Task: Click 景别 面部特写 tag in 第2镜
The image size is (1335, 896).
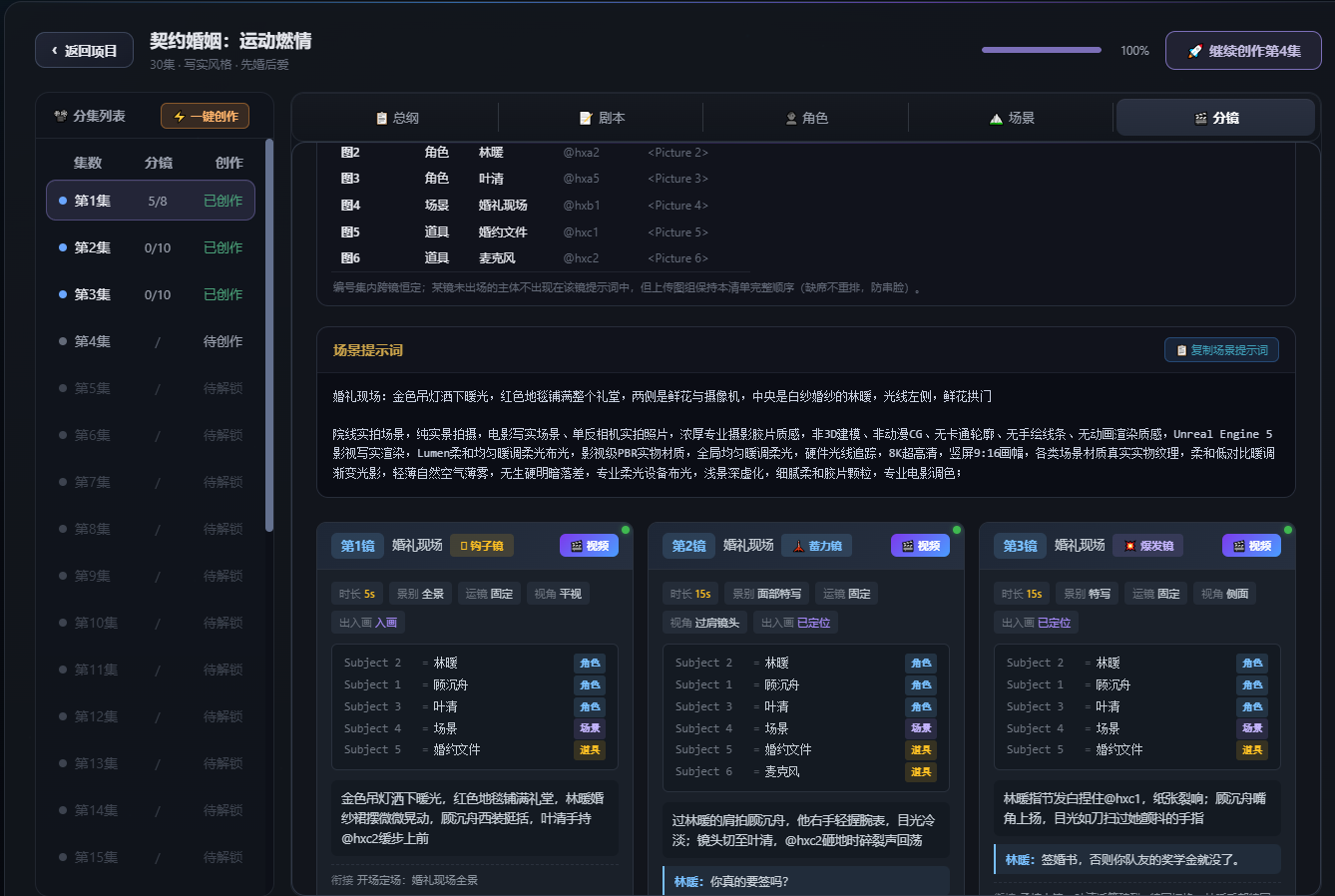Action: pyautogui.click(x=766, y=594)
